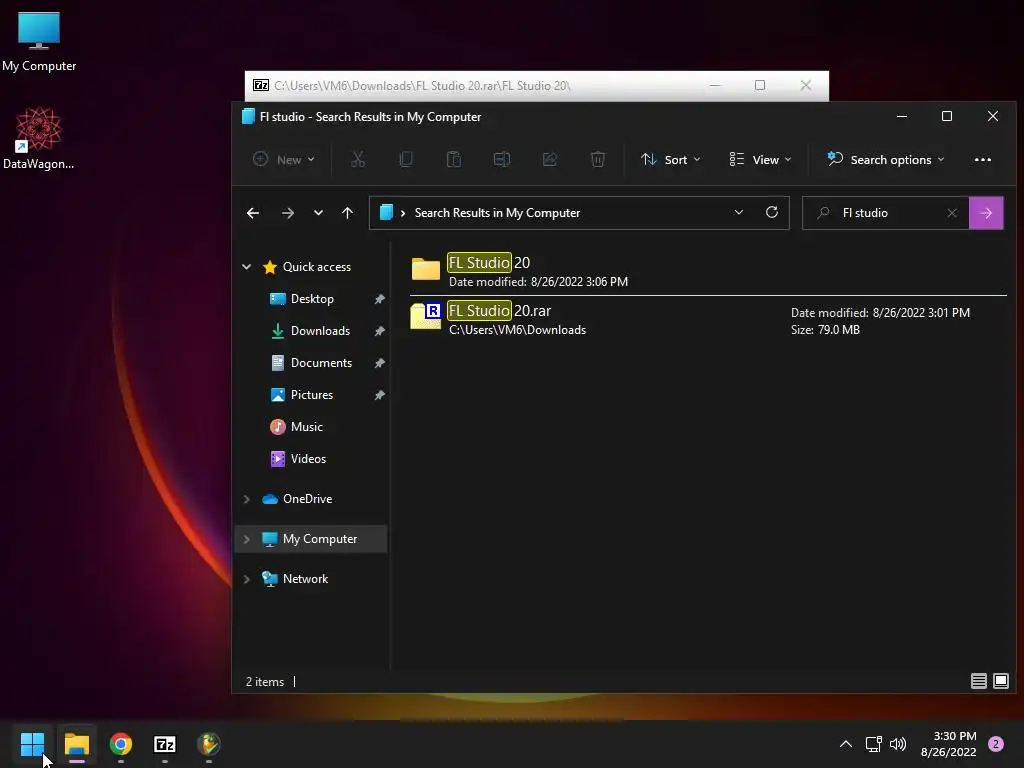
Task: Click the FL Studio fruit taskbar icon
Action: tap(209, 744)
